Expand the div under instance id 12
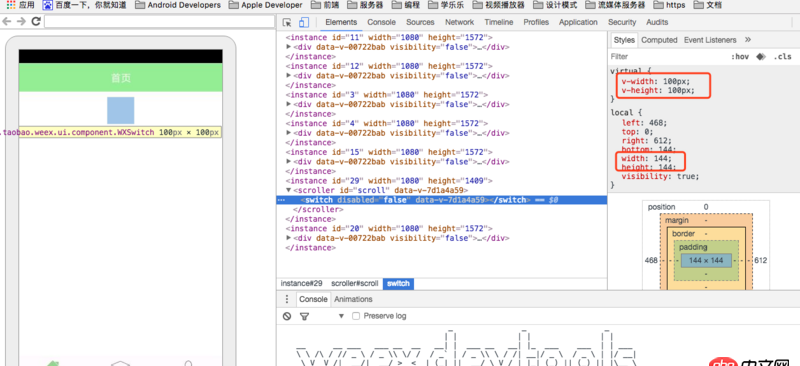This screenshot has height=366, width=800. coord(289,76)
